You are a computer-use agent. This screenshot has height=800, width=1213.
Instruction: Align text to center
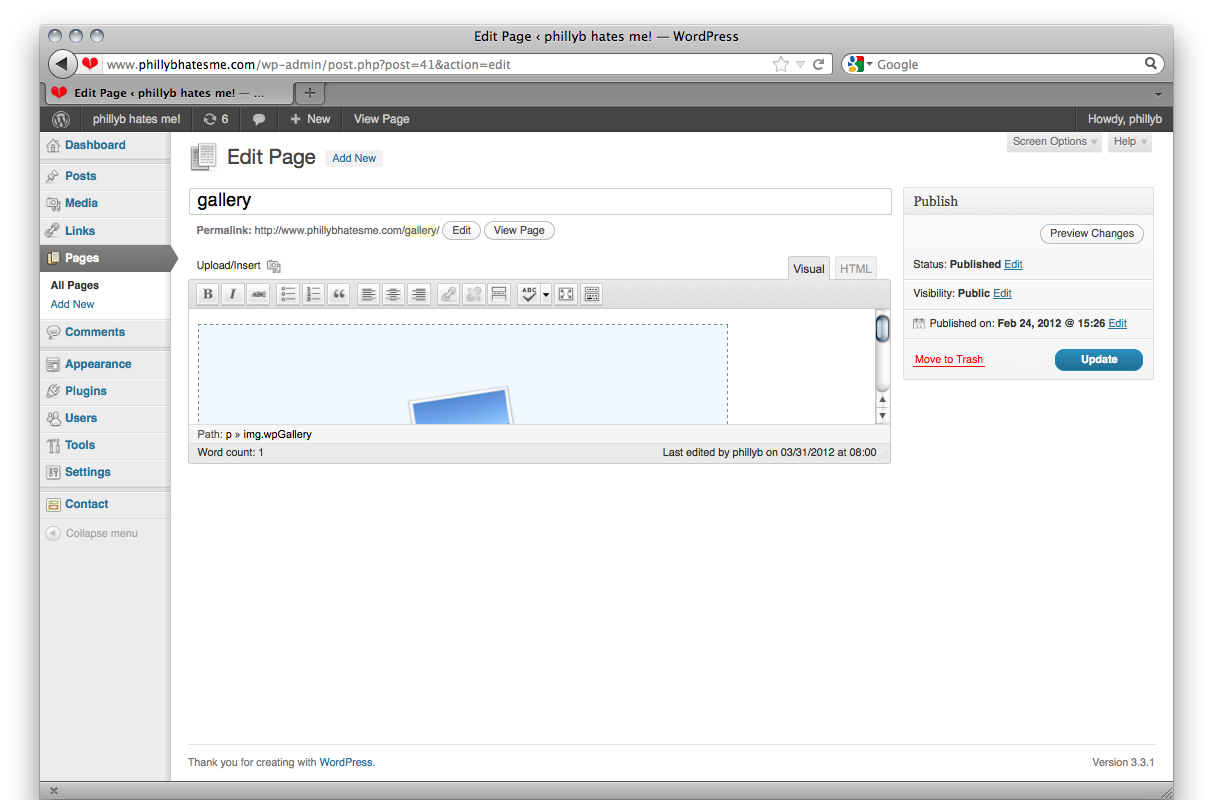tap(393, 293)
